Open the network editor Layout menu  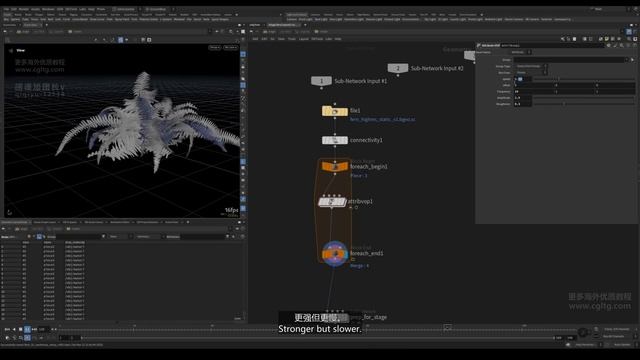pos(304,39)
